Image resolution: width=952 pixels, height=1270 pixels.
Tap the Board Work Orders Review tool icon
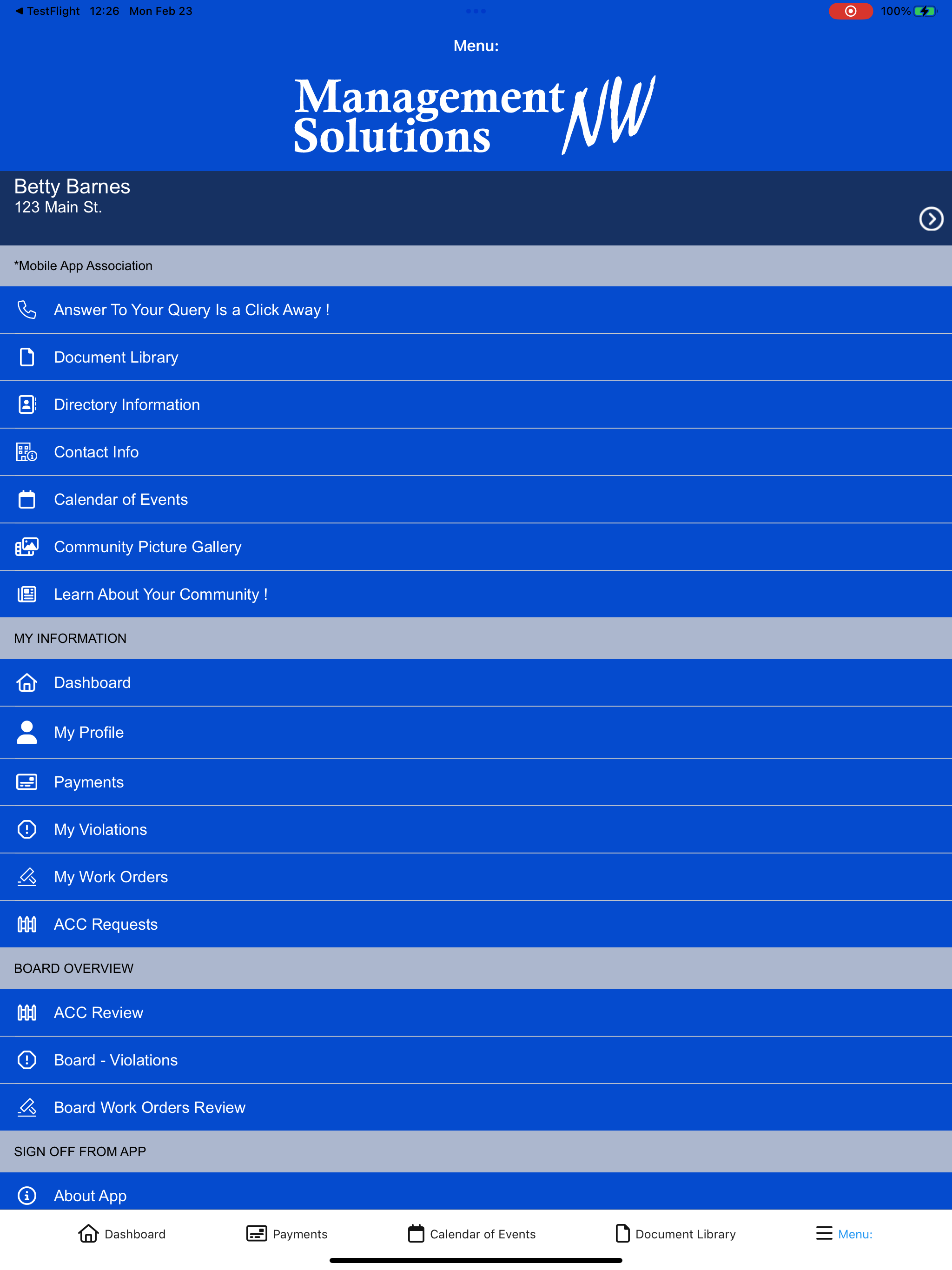point(26,1107)
